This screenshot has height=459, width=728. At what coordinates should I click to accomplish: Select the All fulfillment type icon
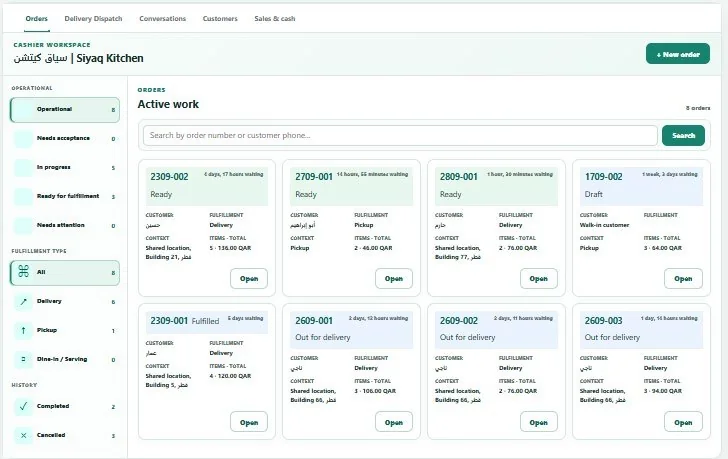[23, 272]
